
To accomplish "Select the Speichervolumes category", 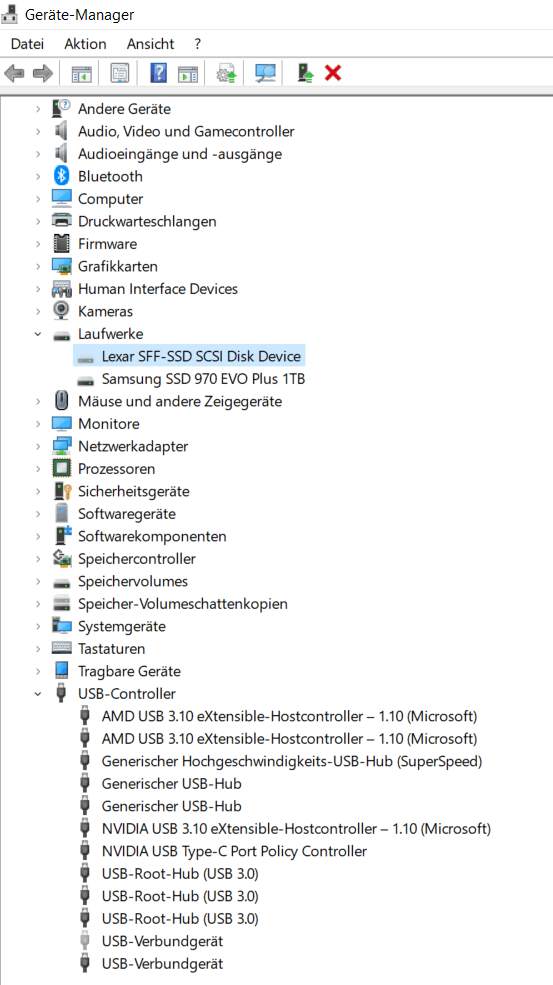I will point(133,582).
